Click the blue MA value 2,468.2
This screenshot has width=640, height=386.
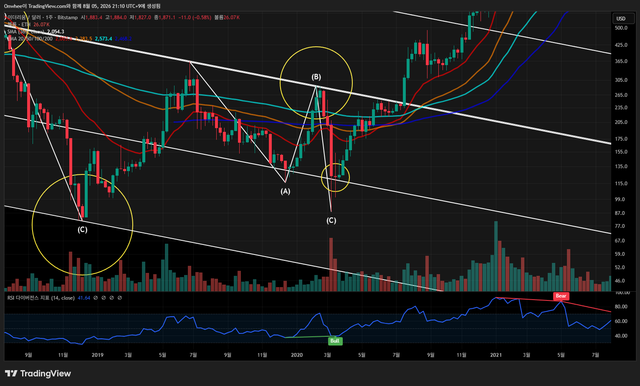(x=123, y=38)
